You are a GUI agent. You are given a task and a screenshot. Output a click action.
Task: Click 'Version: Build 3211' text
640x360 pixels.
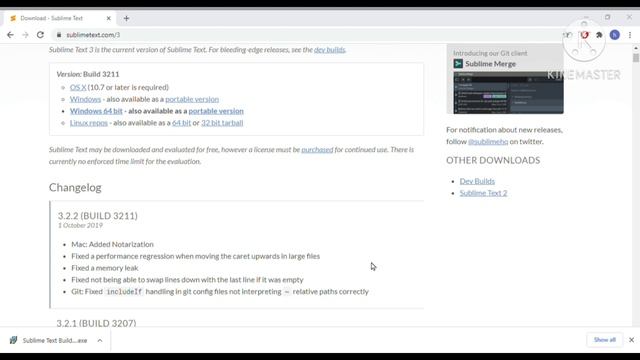click(x=88, y=74)
